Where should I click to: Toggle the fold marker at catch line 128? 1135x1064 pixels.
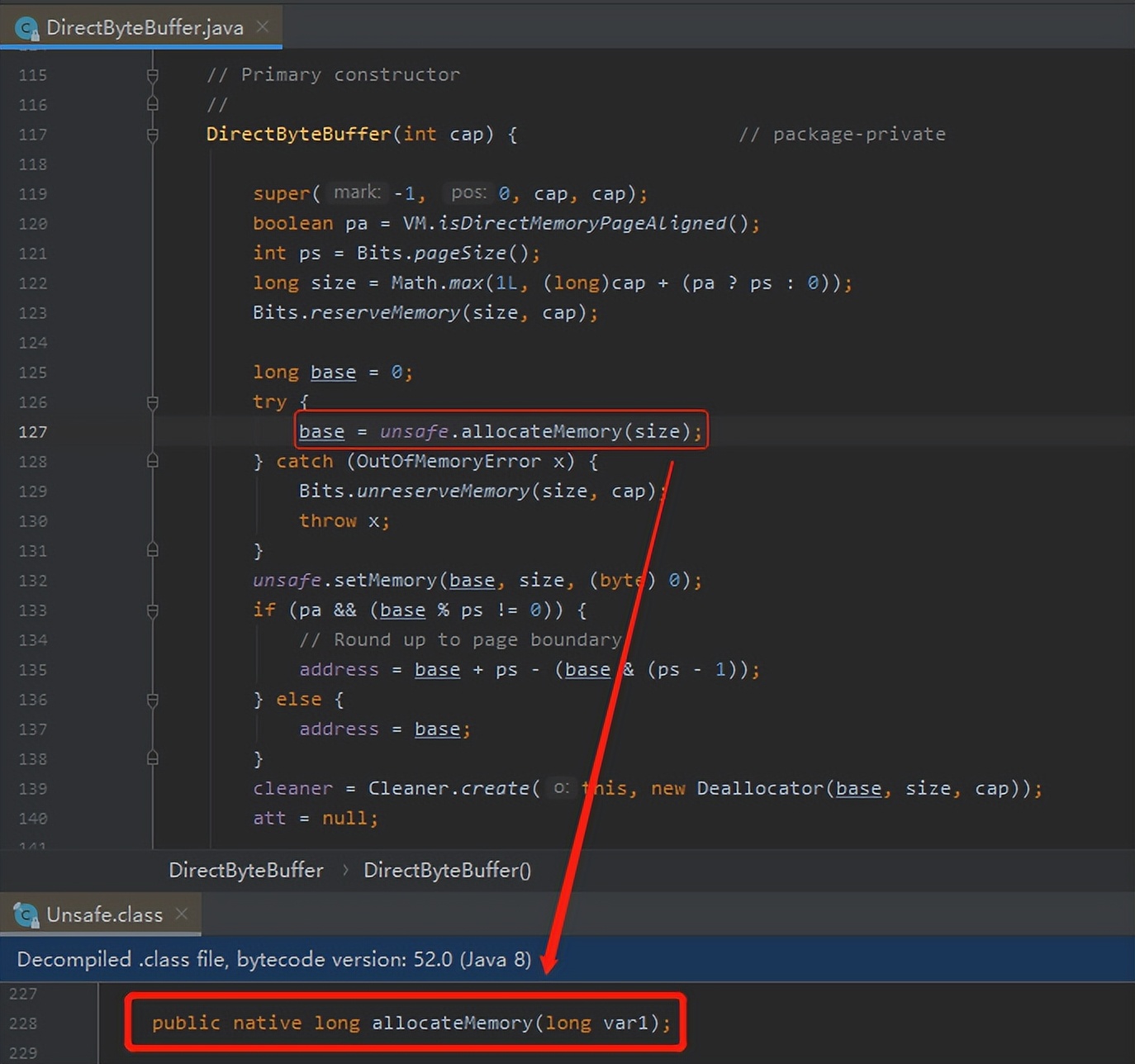pyautogui.click(x=153, y=461)
